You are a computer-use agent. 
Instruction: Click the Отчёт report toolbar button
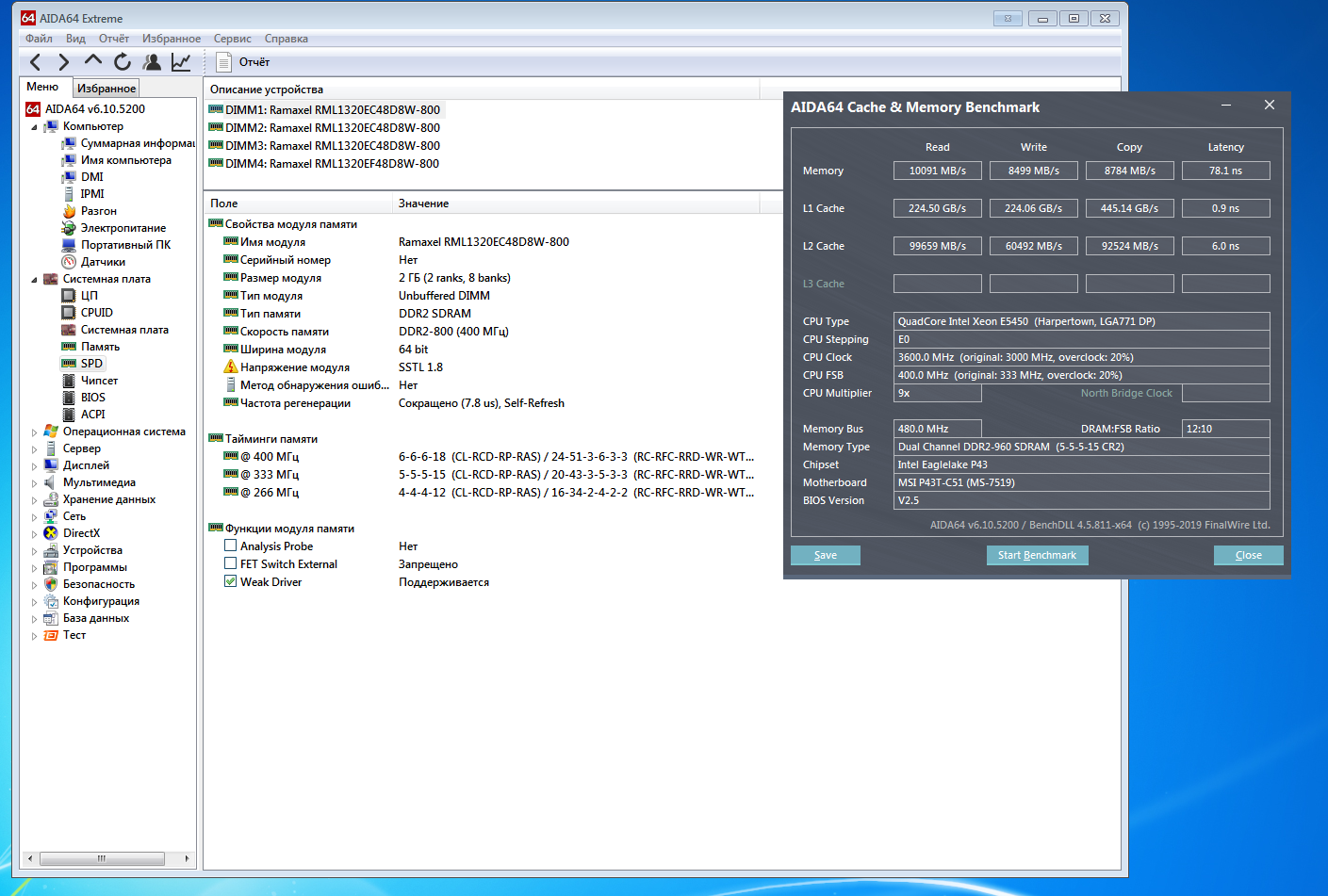coord(243,62)
